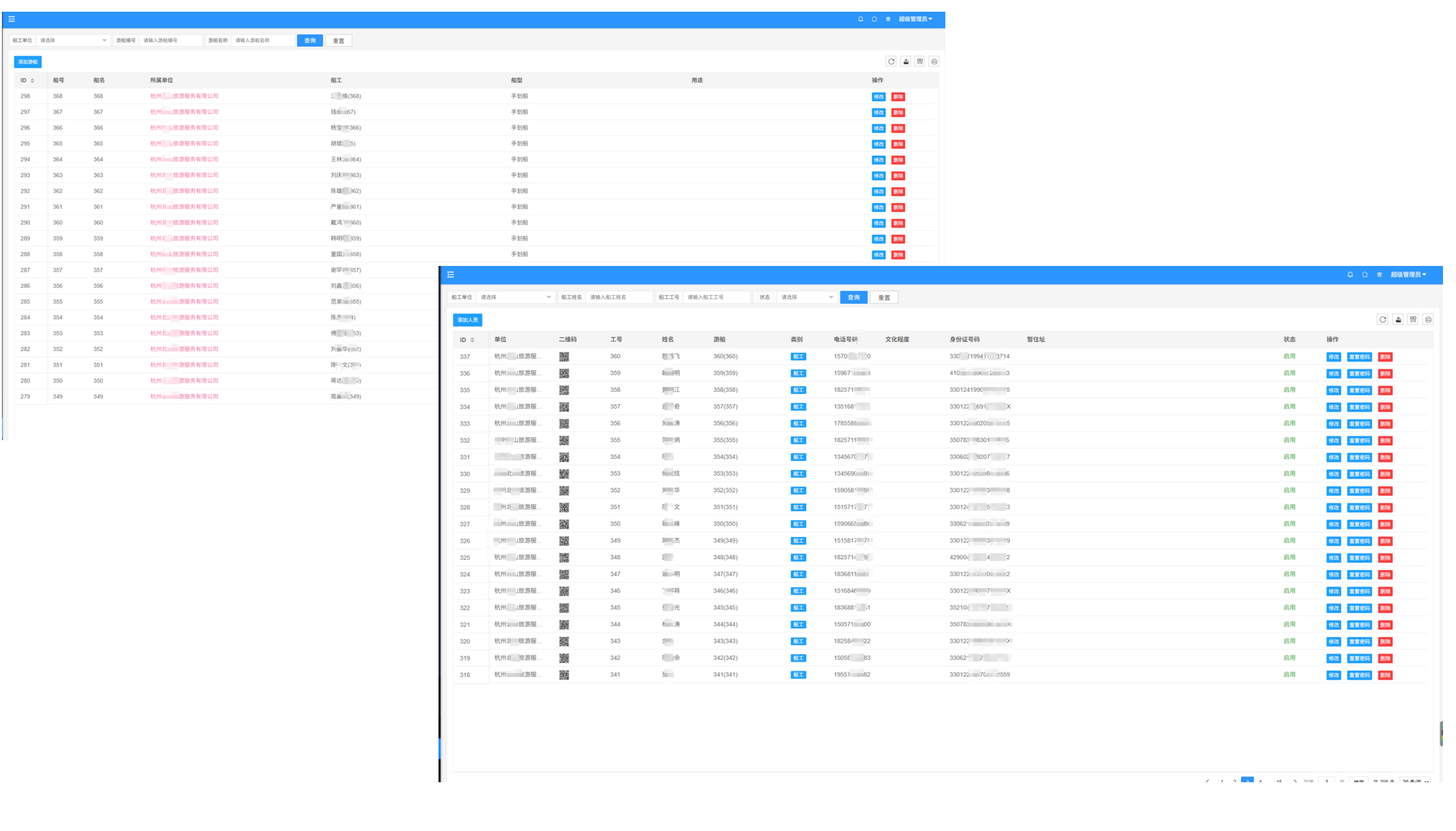Image resolution: width=1456 pixels, height=831 pixels.
Task: Refresh the crew table
Action: click(x=1382, y=319)
